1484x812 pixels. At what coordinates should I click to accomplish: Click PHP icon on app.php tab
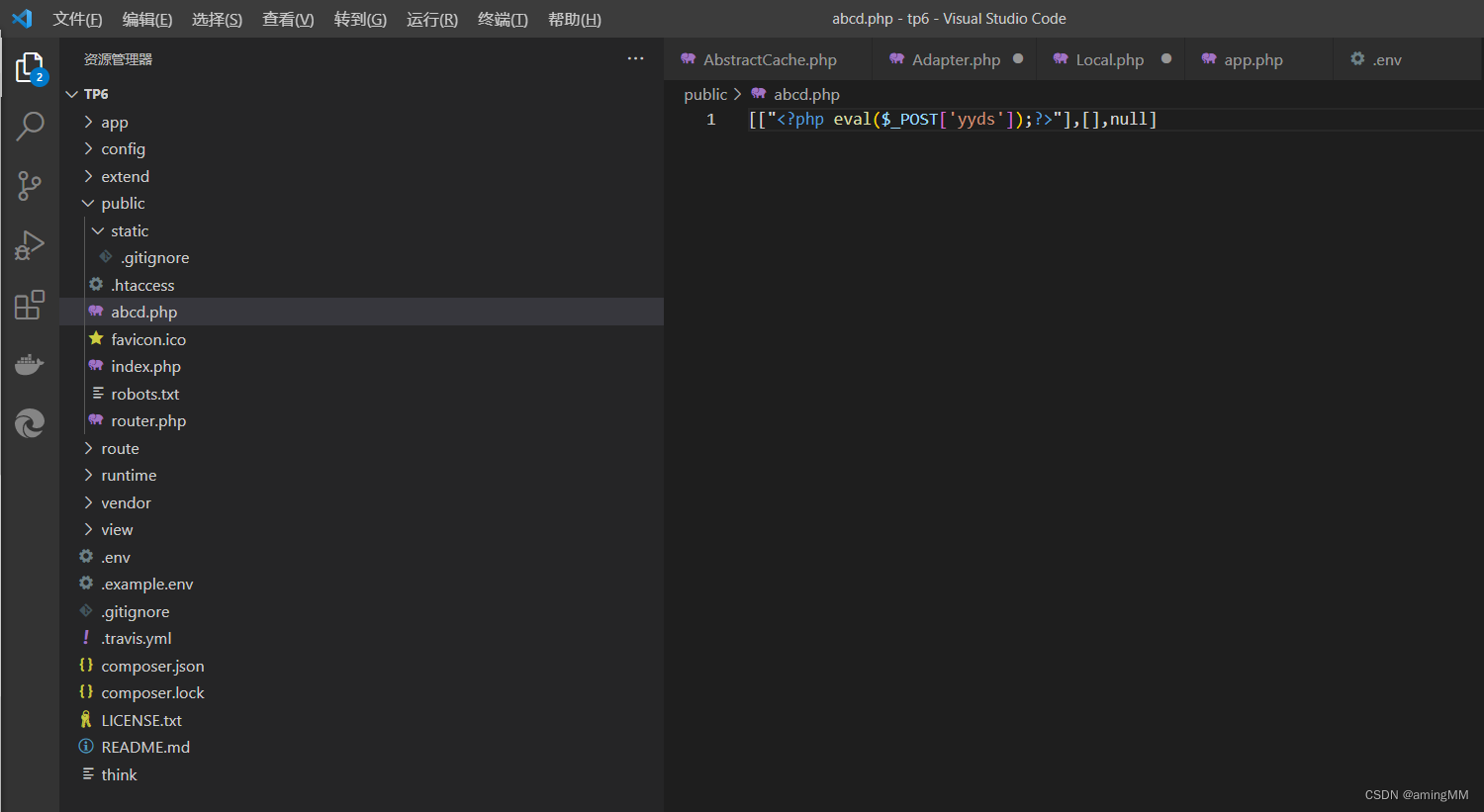coord(1209,59)
